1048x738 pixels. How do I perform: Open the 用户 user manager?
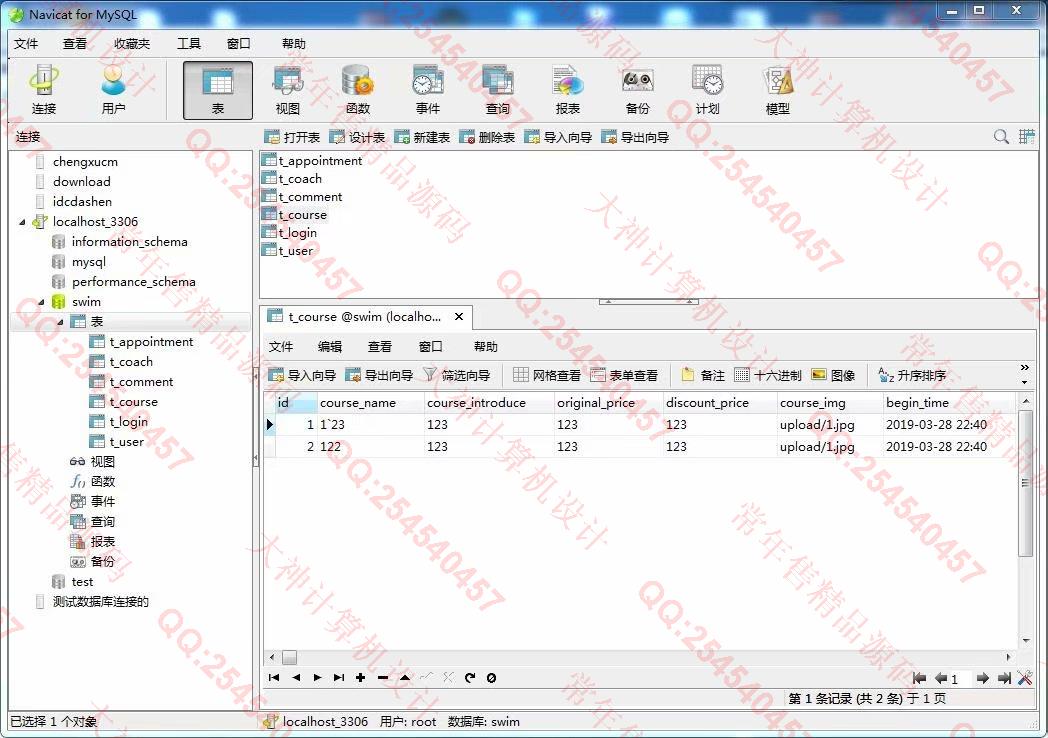click(x=113, y=90)
